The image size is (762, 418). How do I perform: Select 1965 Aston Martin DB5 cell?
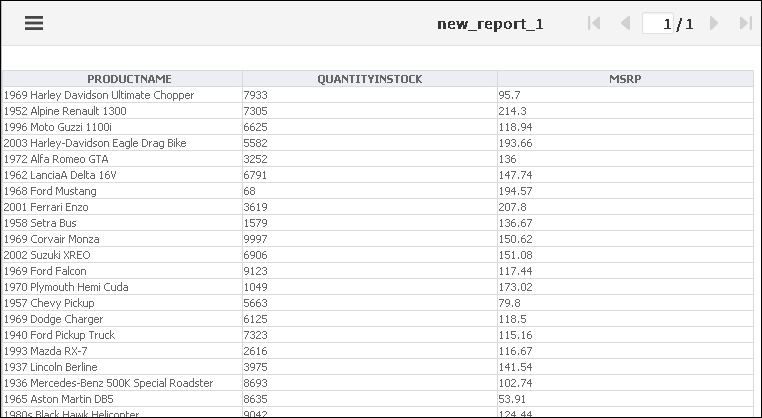(x=122, y=400)
